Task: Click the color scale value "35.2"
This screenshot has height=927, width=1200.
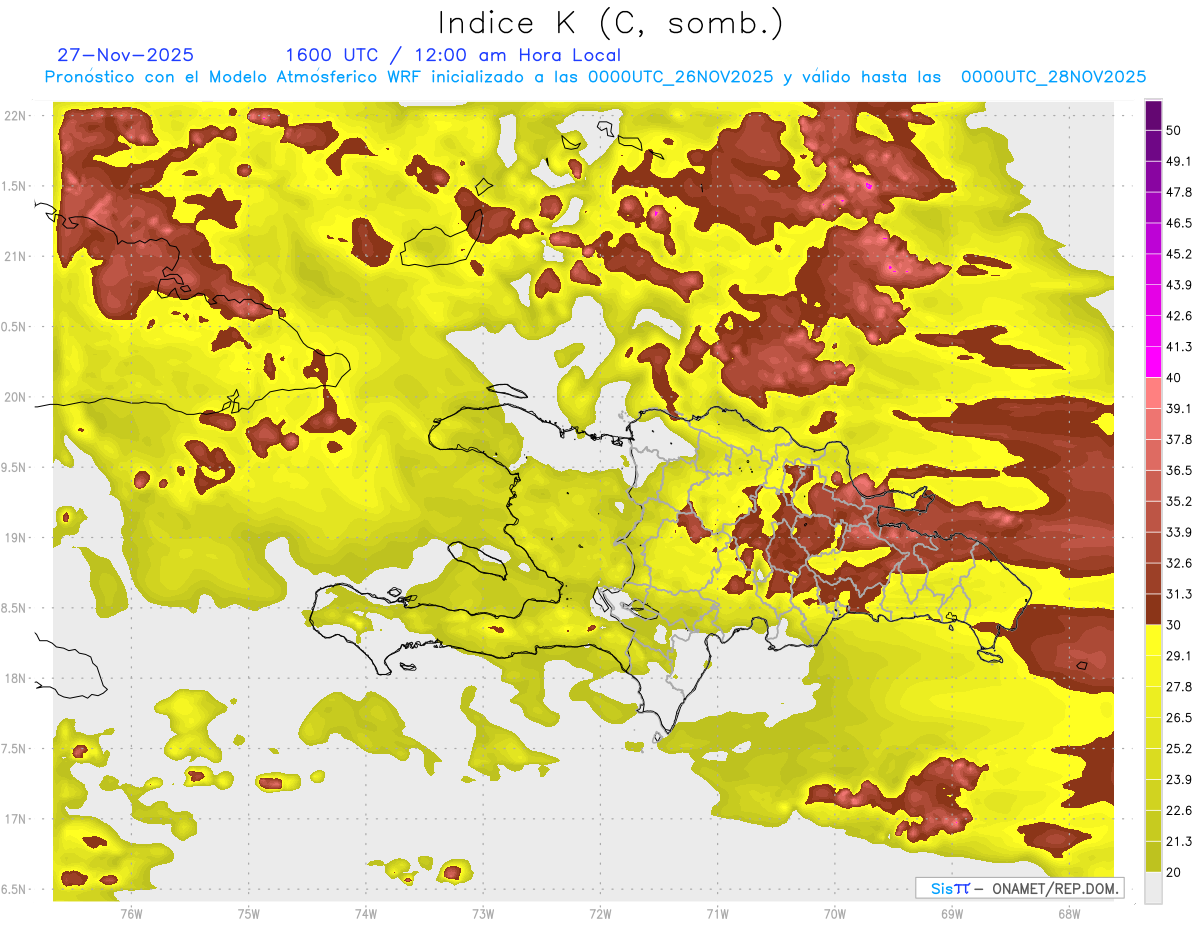Action: coord(1179,501)
